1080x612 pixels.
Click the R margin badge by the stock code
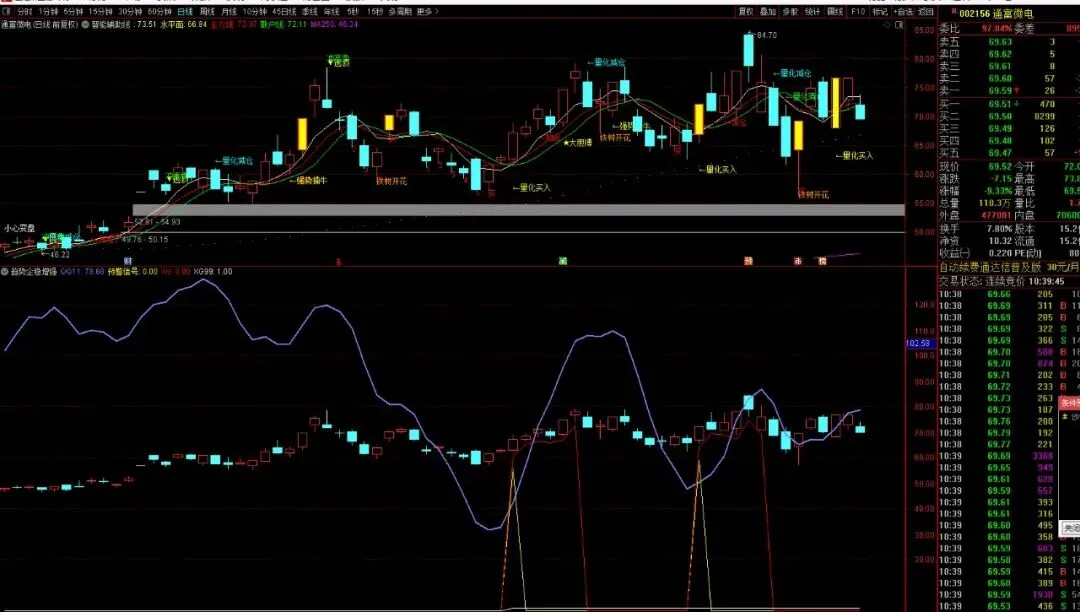coord(953,12)
